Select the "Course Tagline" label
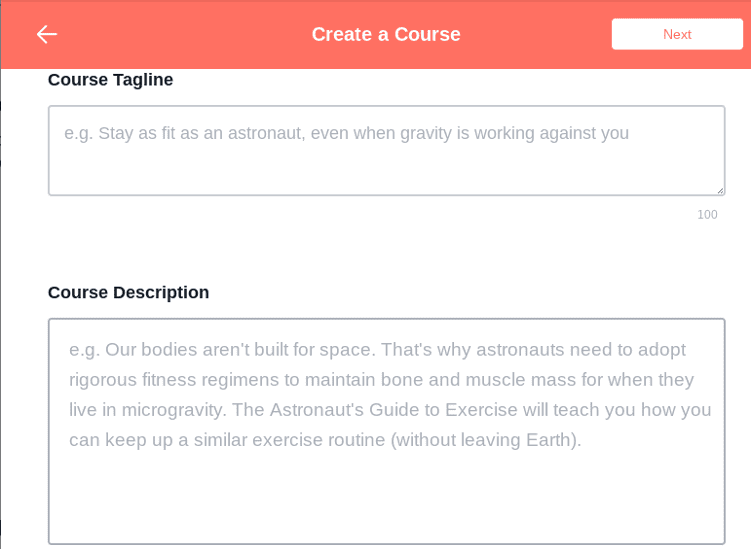This screenshot has height=550, width=752. (110, 80)
